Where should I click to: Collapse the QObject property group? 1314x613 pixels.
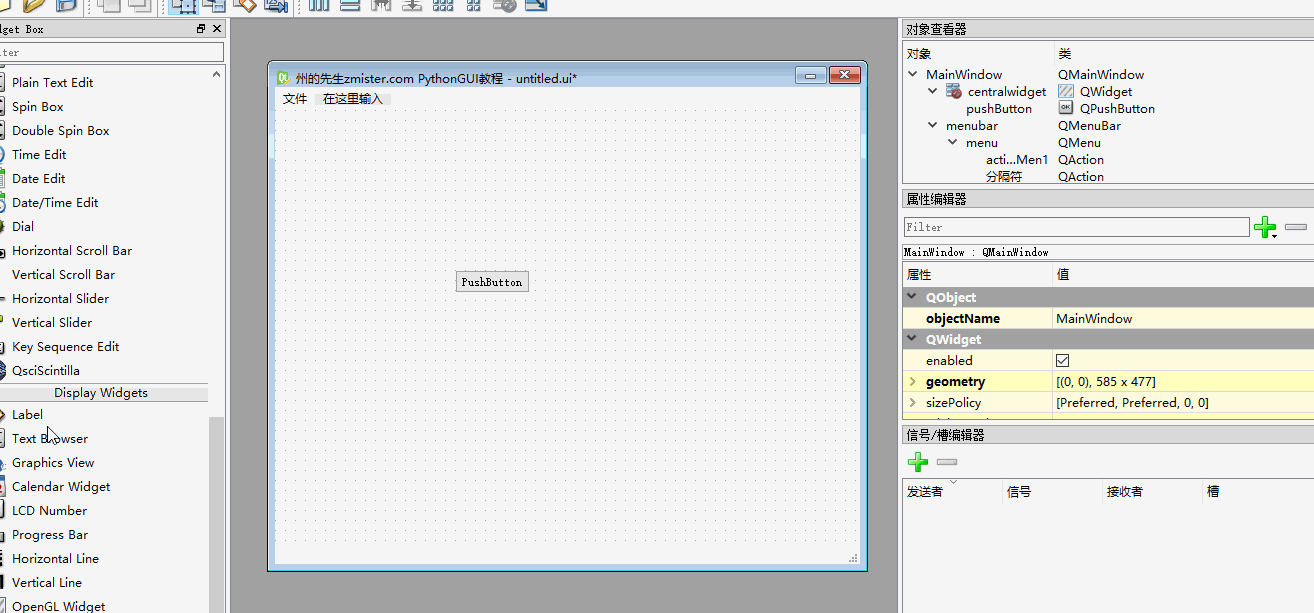point(911,297)
